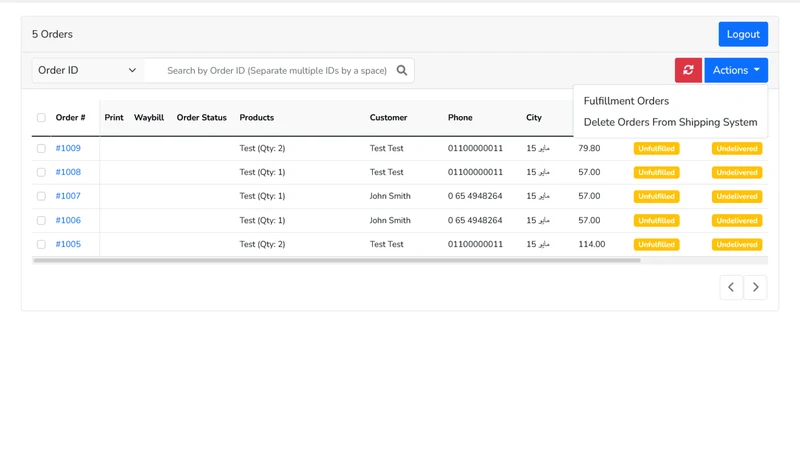Click the Phone column header
Image resolution: width=800 pixels, height=450 pixels.
pos(460,117)
